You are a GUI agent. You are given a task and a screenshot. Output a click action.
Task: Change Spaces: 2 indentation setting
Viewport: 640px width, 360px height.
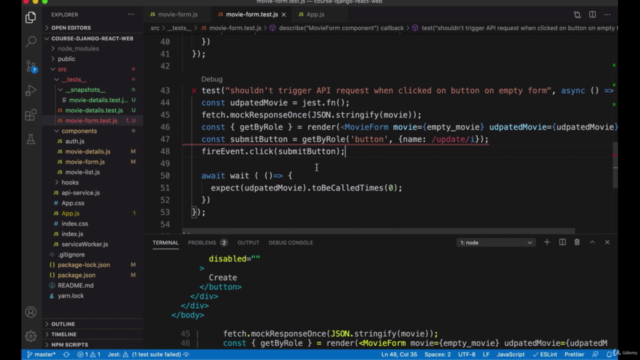point(438,355)
